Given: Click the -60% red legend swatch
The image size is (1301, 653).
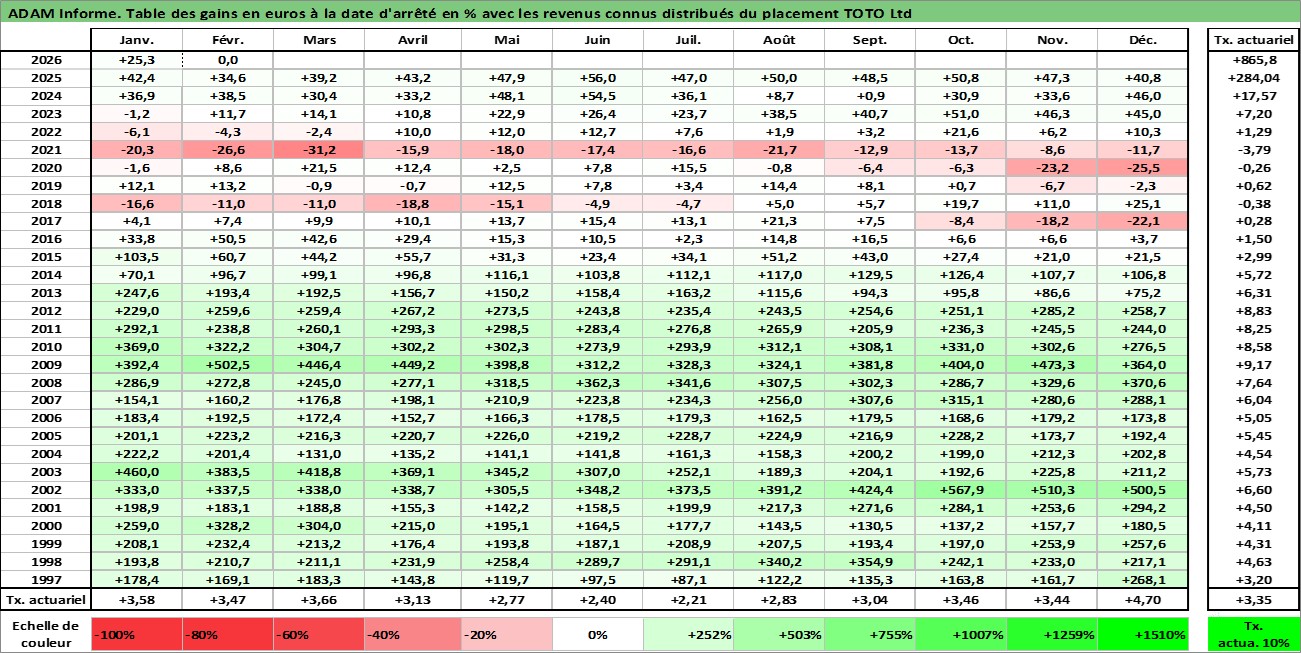Looking at the screenshot, I should coord(318,634).
